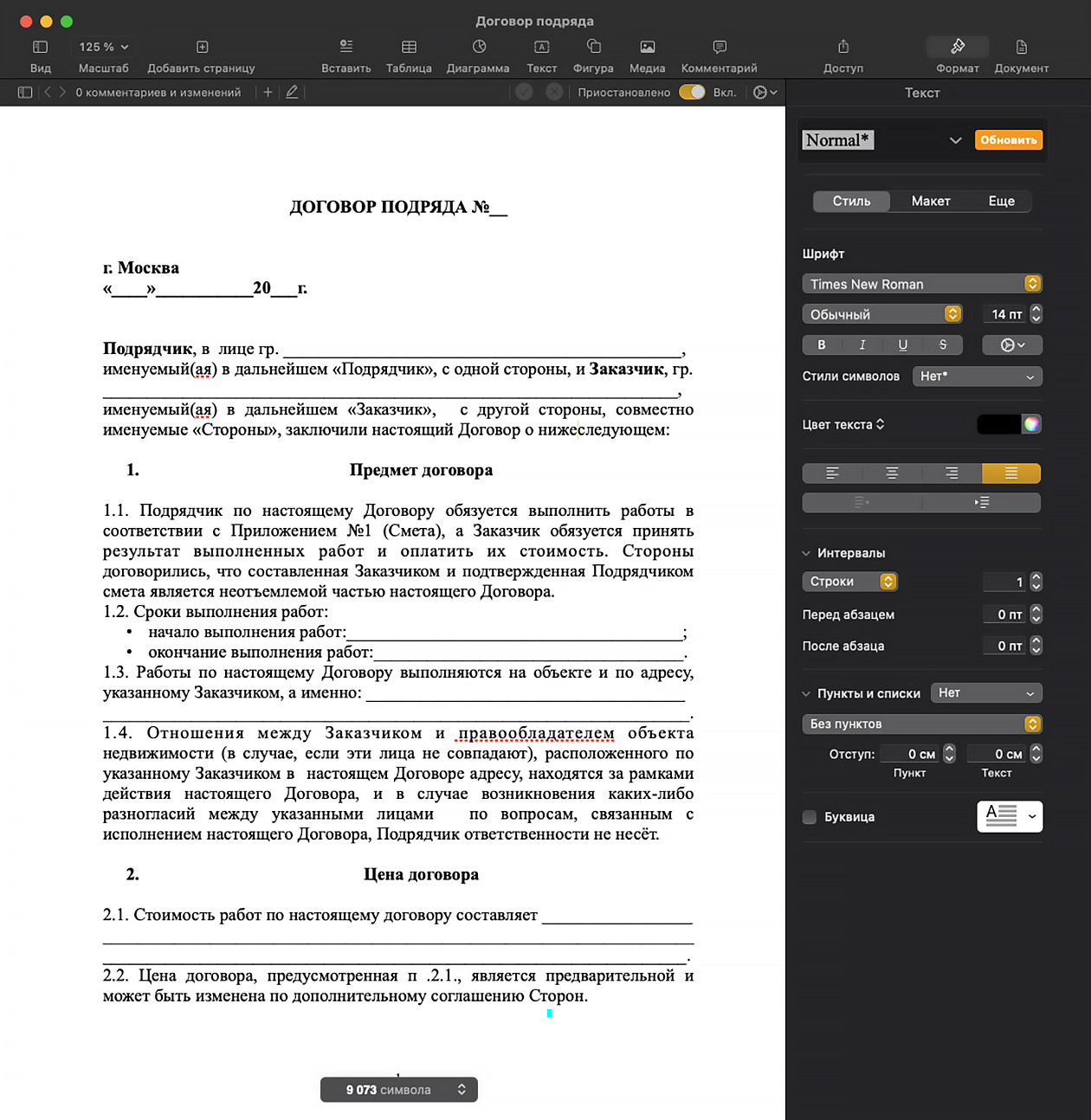1091x1120 pixels.
Task: Add a chart via Диаграмма icon
Action: tap(479, 47)
